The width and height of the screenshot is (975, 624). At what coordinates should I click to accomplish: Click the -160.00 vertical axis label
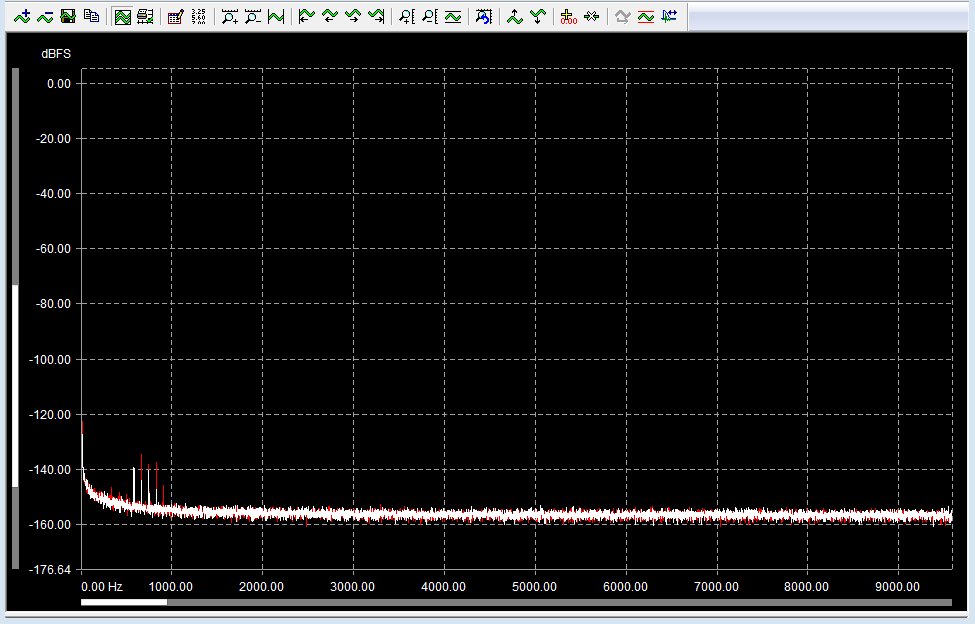tap(50, 525)
